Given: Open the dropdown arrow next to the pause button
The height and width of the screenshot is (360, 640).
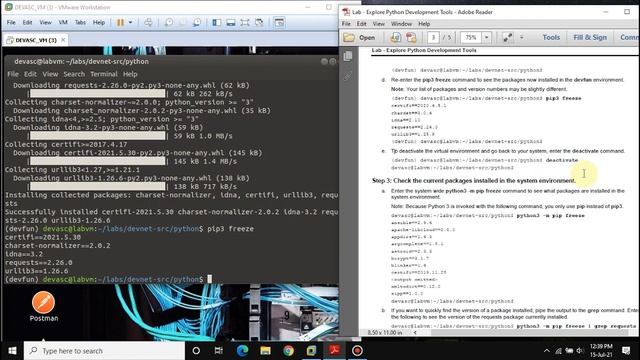Looking at the screenshot, I should pyautogui.click(x=131, y=23).
